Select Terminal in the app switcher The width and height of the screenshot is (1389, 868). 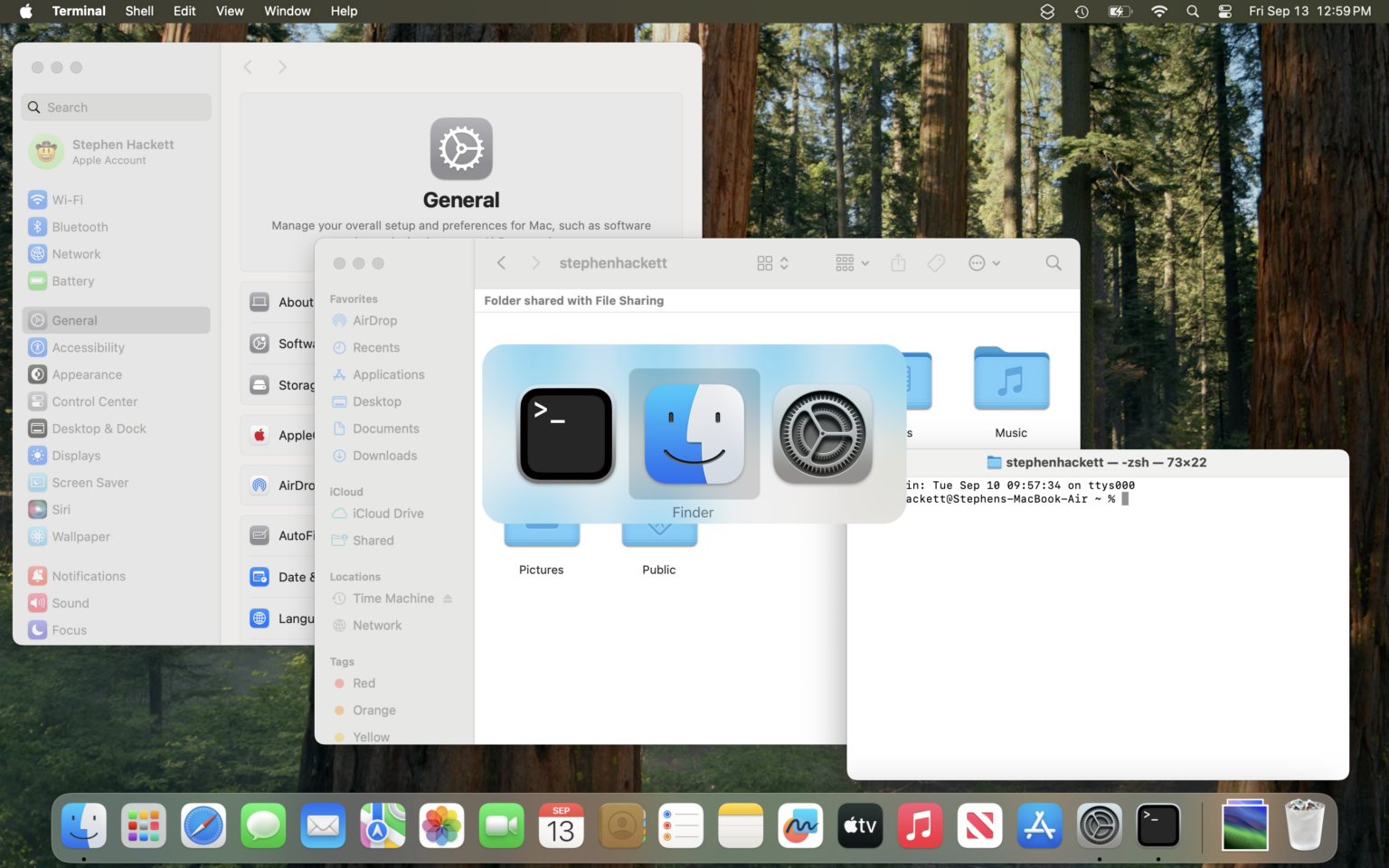(565, 434)
